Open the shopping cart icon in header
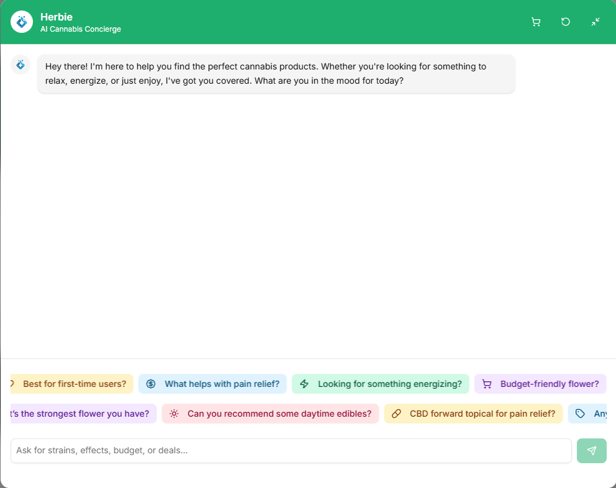 click(536, 22)
